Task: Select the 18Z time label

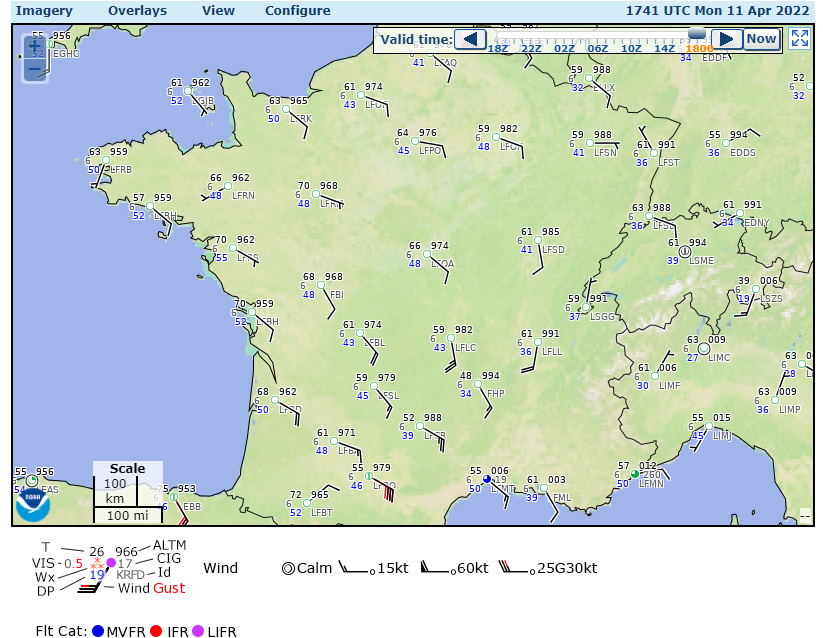Action: (x=497, y=47)
